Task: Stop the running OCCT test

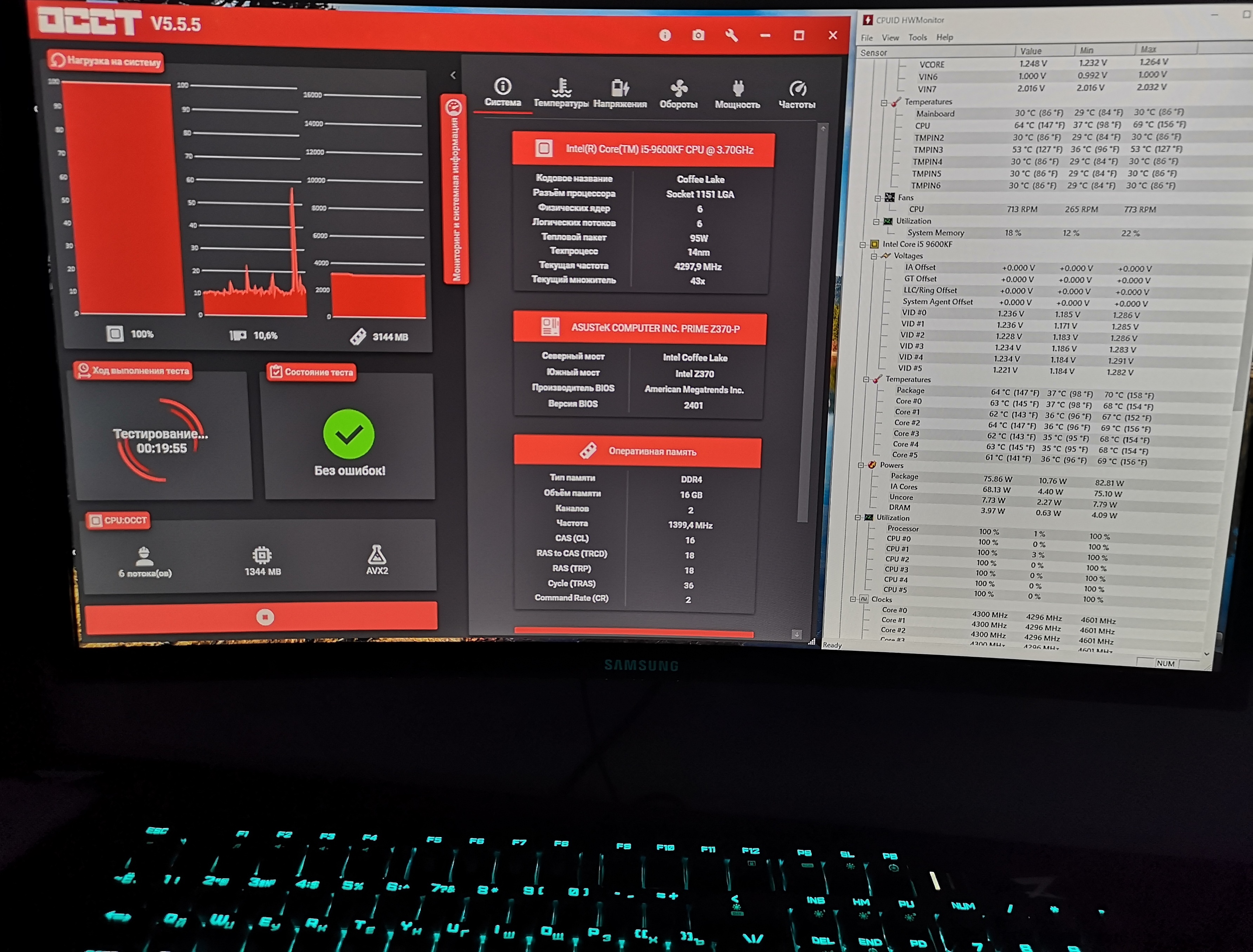Action: (265, 616)
